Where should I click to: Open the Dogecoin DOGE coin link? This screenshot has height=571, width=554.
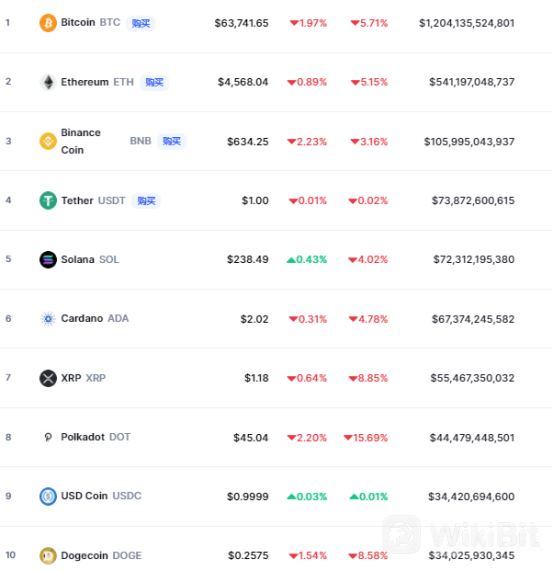click(101, 556)
